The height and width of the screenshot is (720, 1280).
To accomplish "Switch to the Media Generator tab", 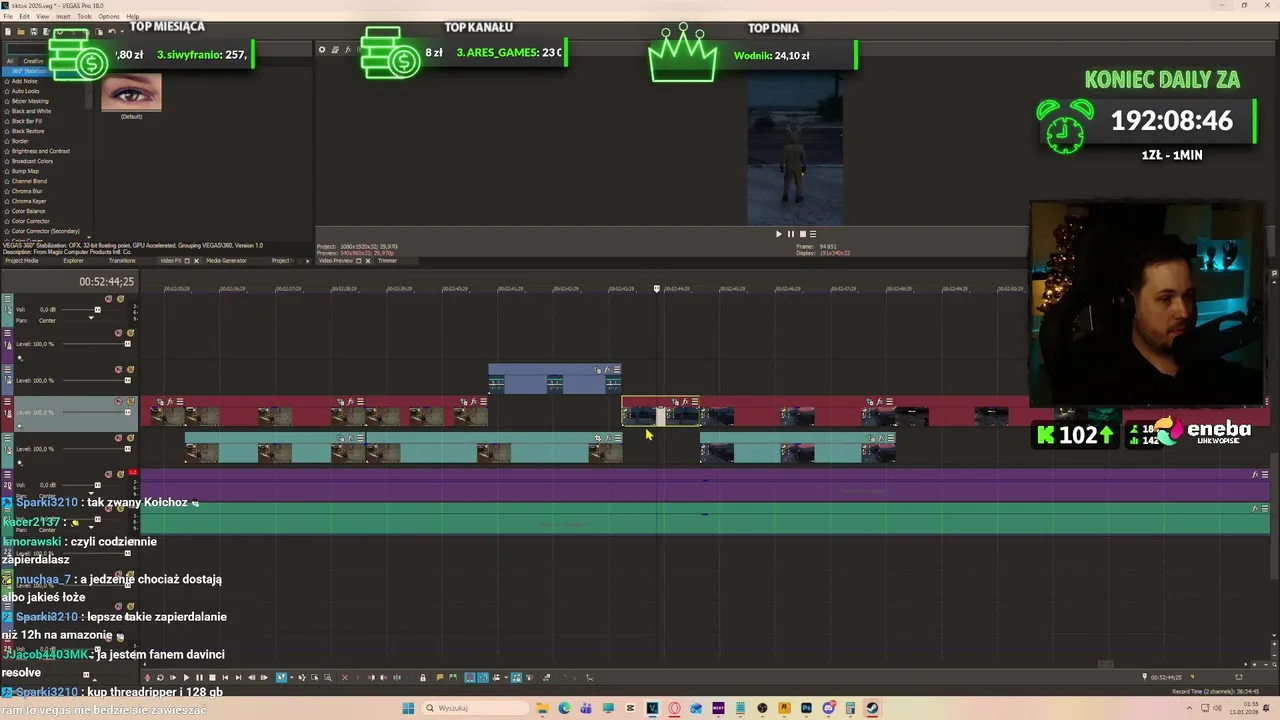I will coord(226,260).
